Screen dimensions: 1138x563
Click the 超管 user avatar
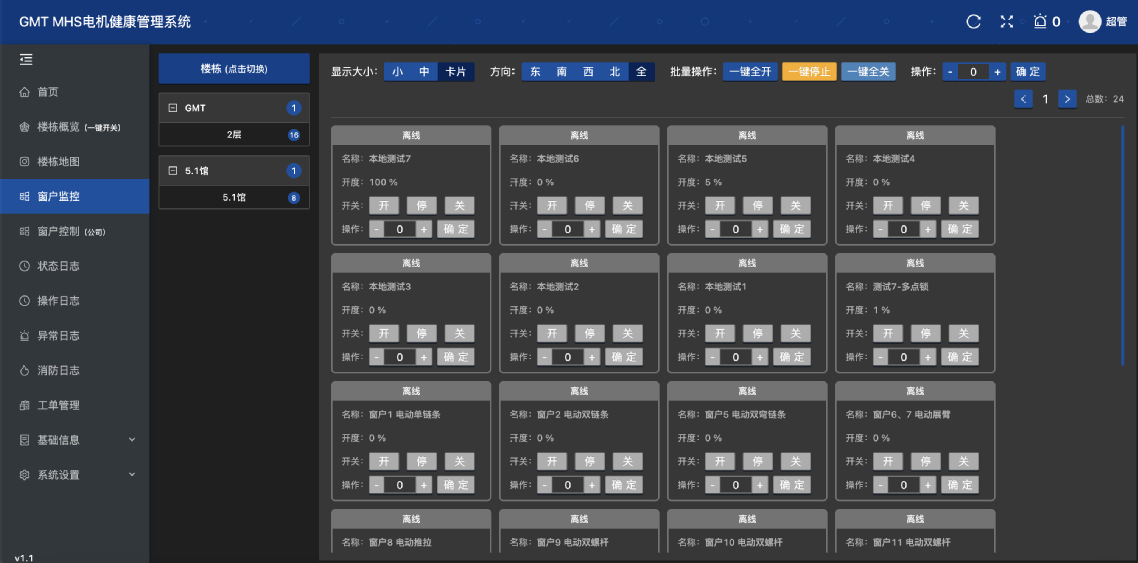(x=1089, y=22)
